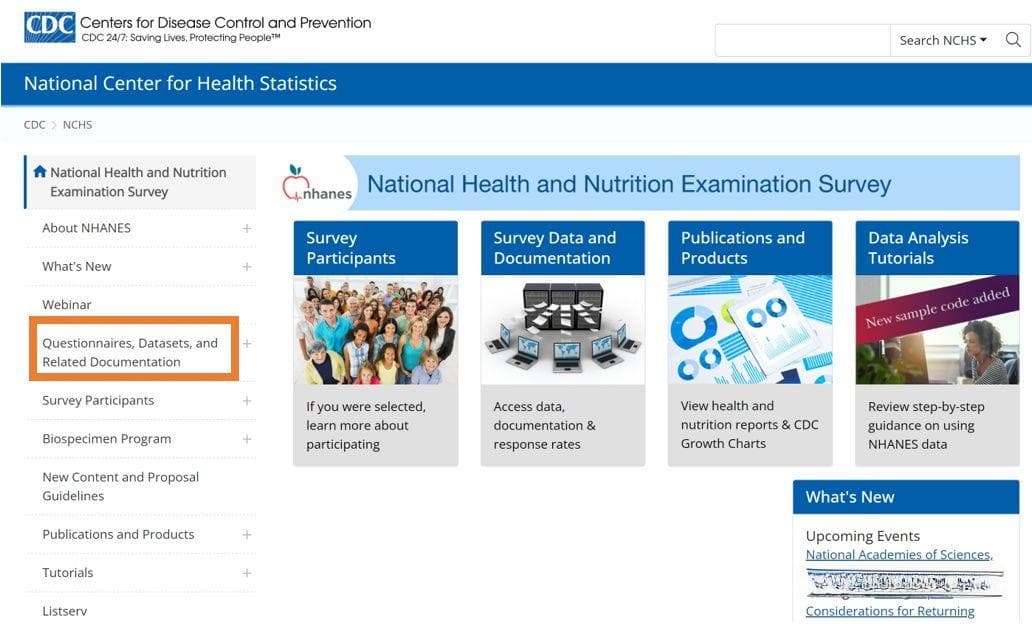Click the CDC logo
1032x629 pixels.
[50, 28]
